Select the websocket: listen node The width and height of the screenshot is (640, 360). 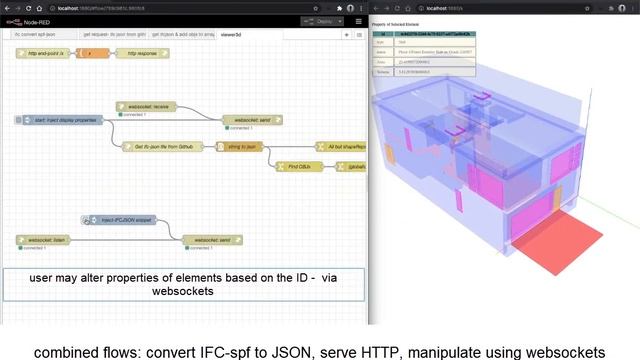43,240
